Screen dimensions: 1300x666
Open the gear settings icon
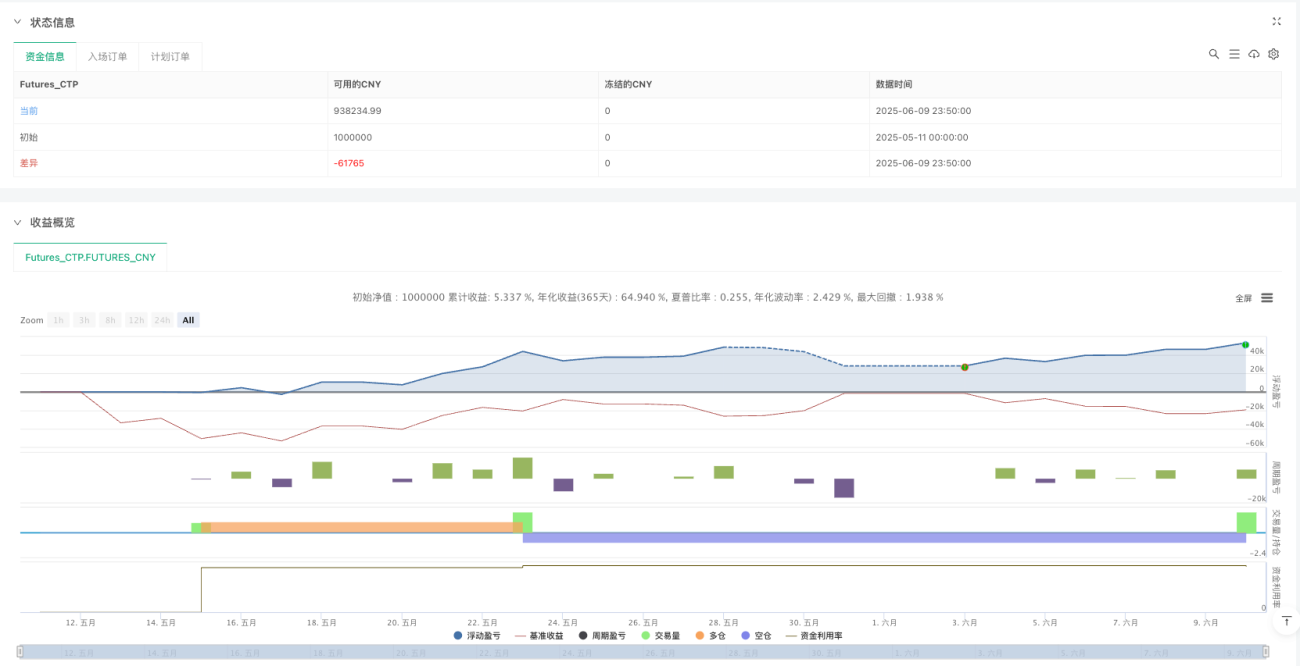(x=1274, y=54)
